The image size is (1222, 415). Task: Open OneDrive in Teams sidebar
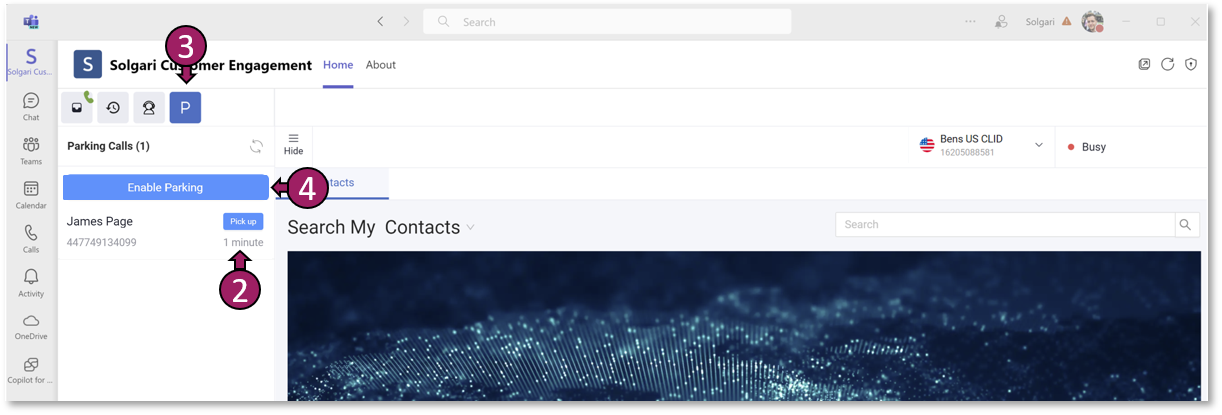(x=31, y=326)
